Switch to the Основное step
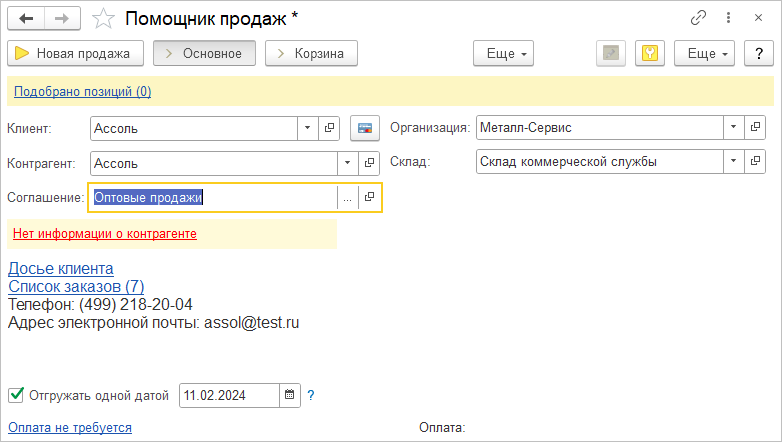Screen dimensions: 782x442 (x=204, y=53)
